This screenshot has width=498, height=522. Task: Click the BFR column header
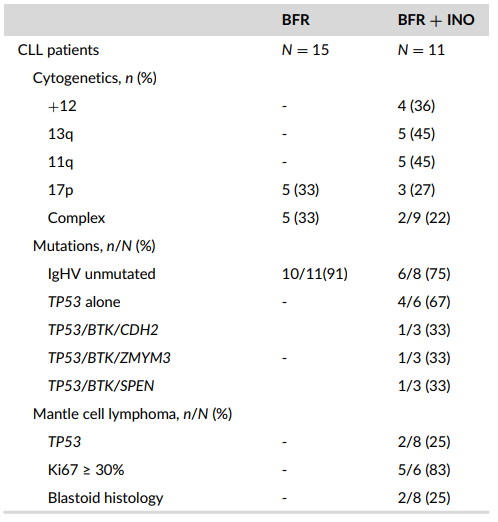[296, 20]
